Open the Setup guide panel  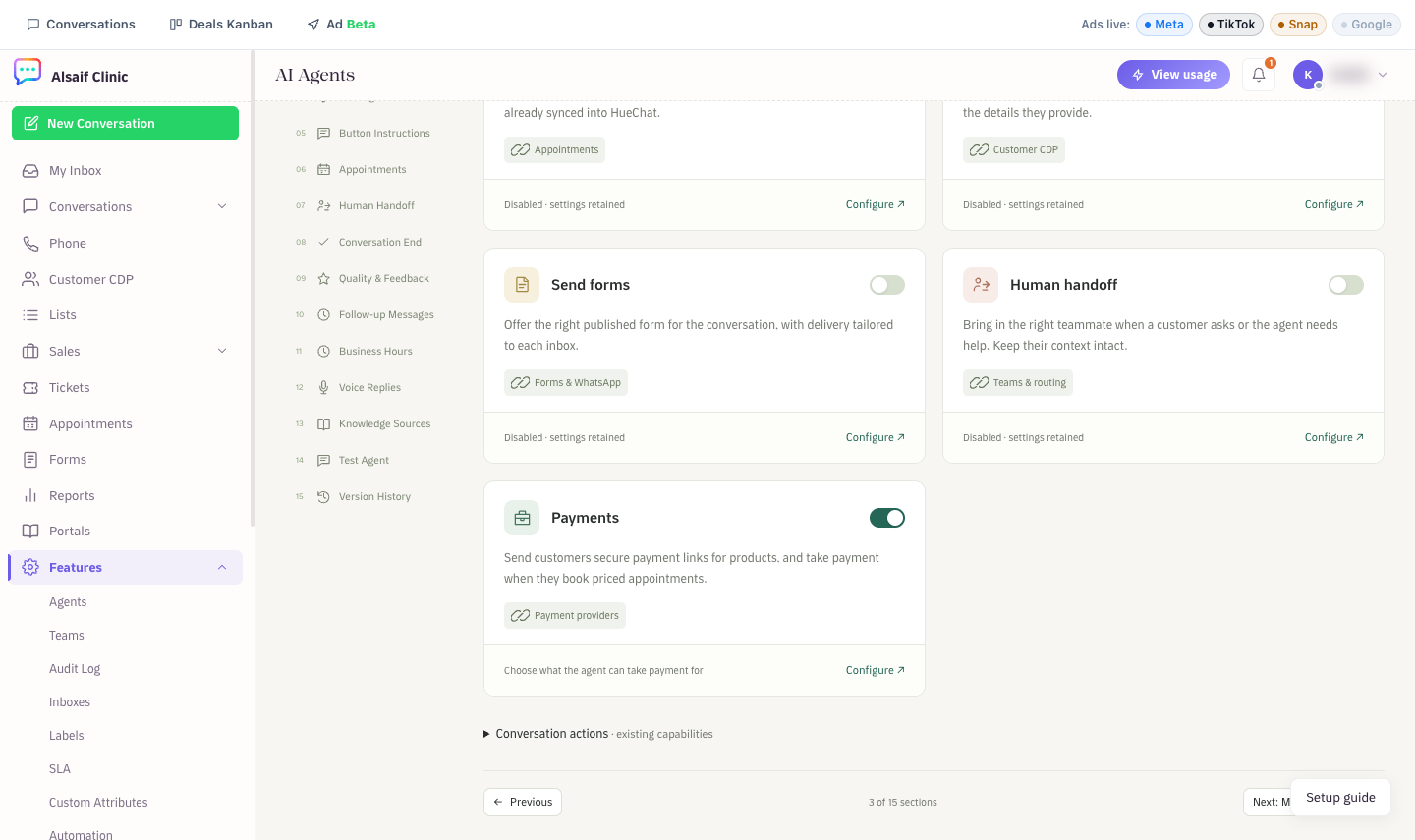tap(1340, 798)
